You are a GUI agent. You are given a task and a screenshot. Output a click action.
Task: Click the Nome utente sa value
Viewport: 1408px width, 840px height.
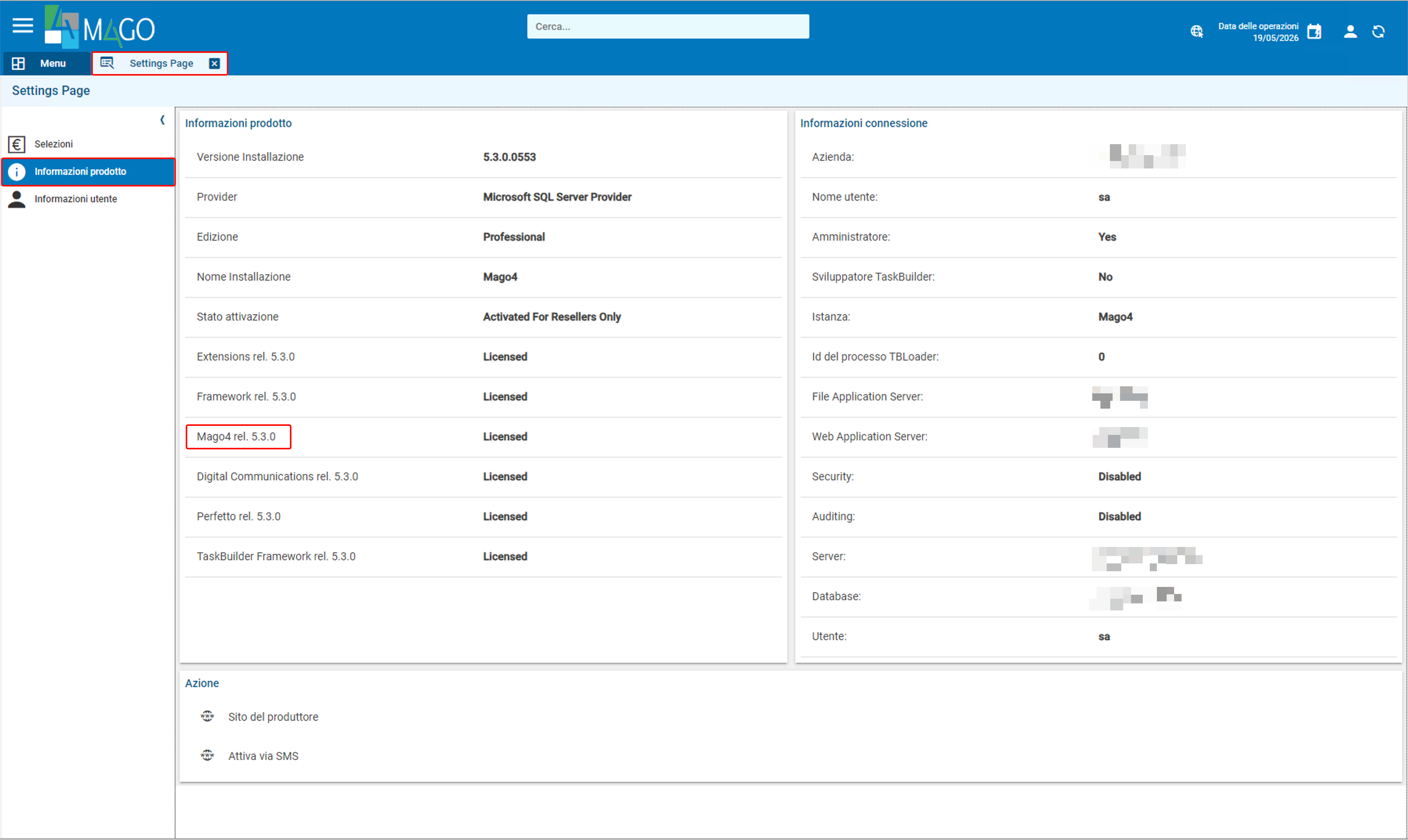(1104, 197)
